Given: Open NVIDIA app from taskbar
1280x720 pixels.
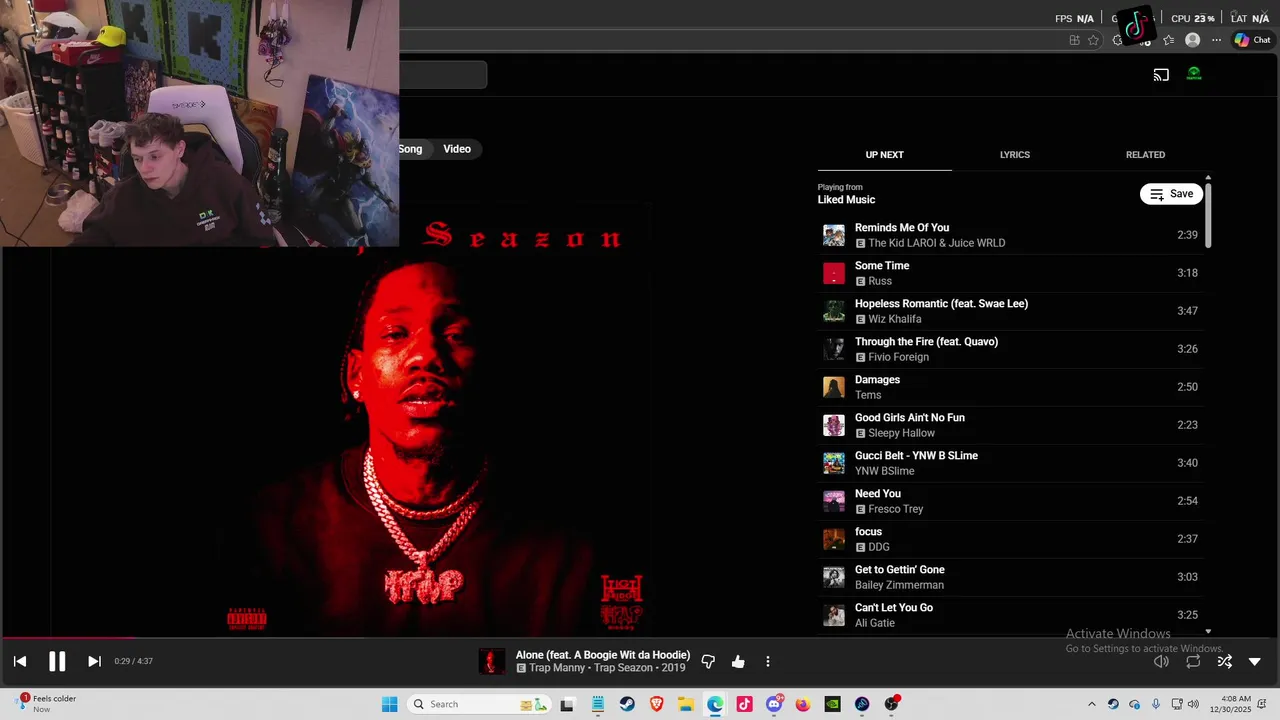Looking at the screenshot, I should 833,704.
